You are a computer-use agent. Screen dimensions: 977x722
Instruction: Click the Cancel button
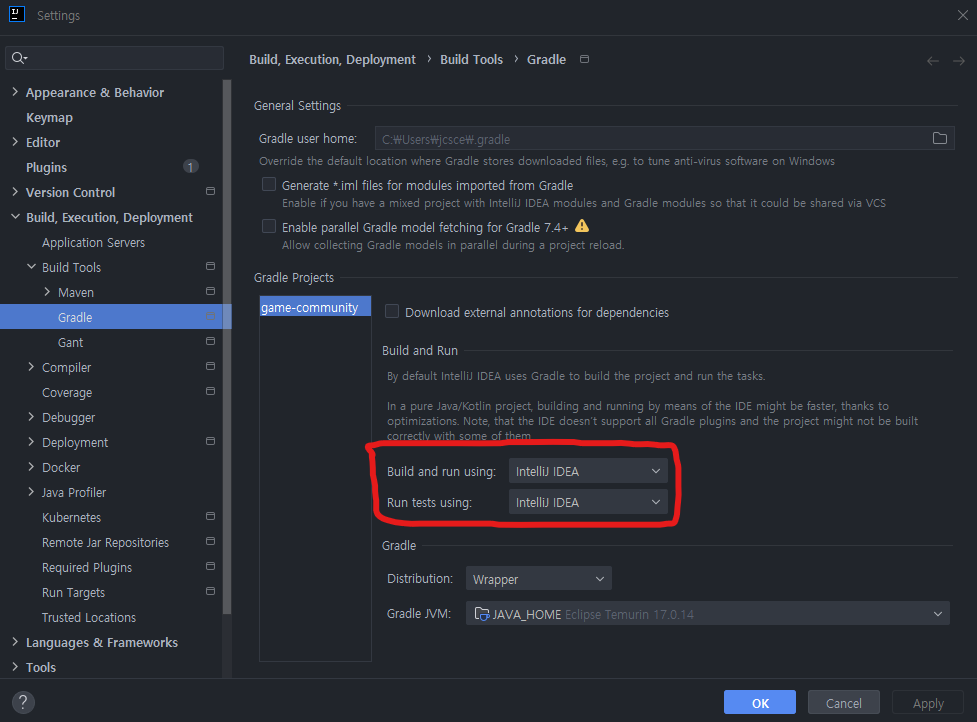844,703
